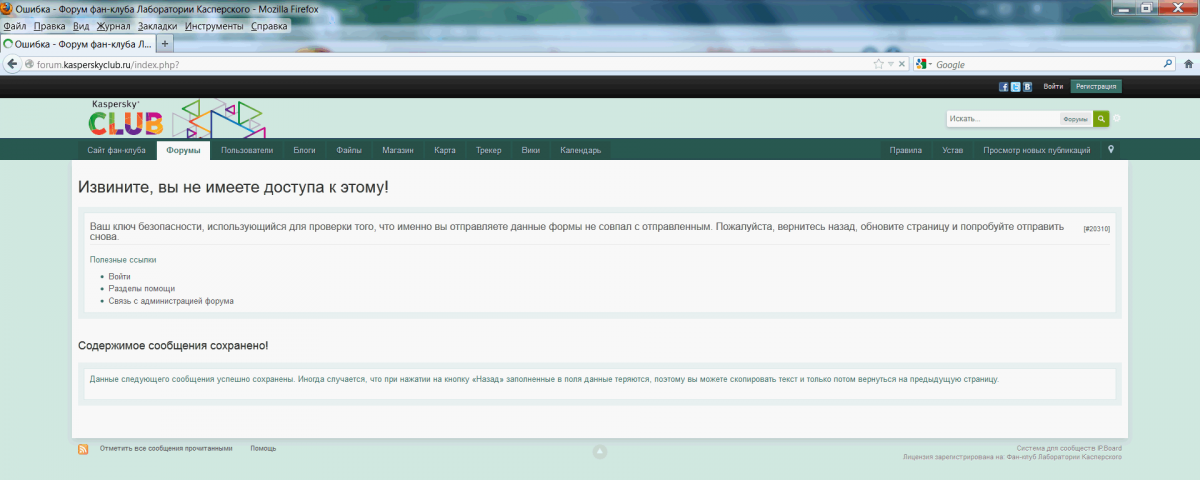Viewport: 1200px width, 480px height.
Task: Click the Полезные ссылки heading text
Action: point(123,260)
